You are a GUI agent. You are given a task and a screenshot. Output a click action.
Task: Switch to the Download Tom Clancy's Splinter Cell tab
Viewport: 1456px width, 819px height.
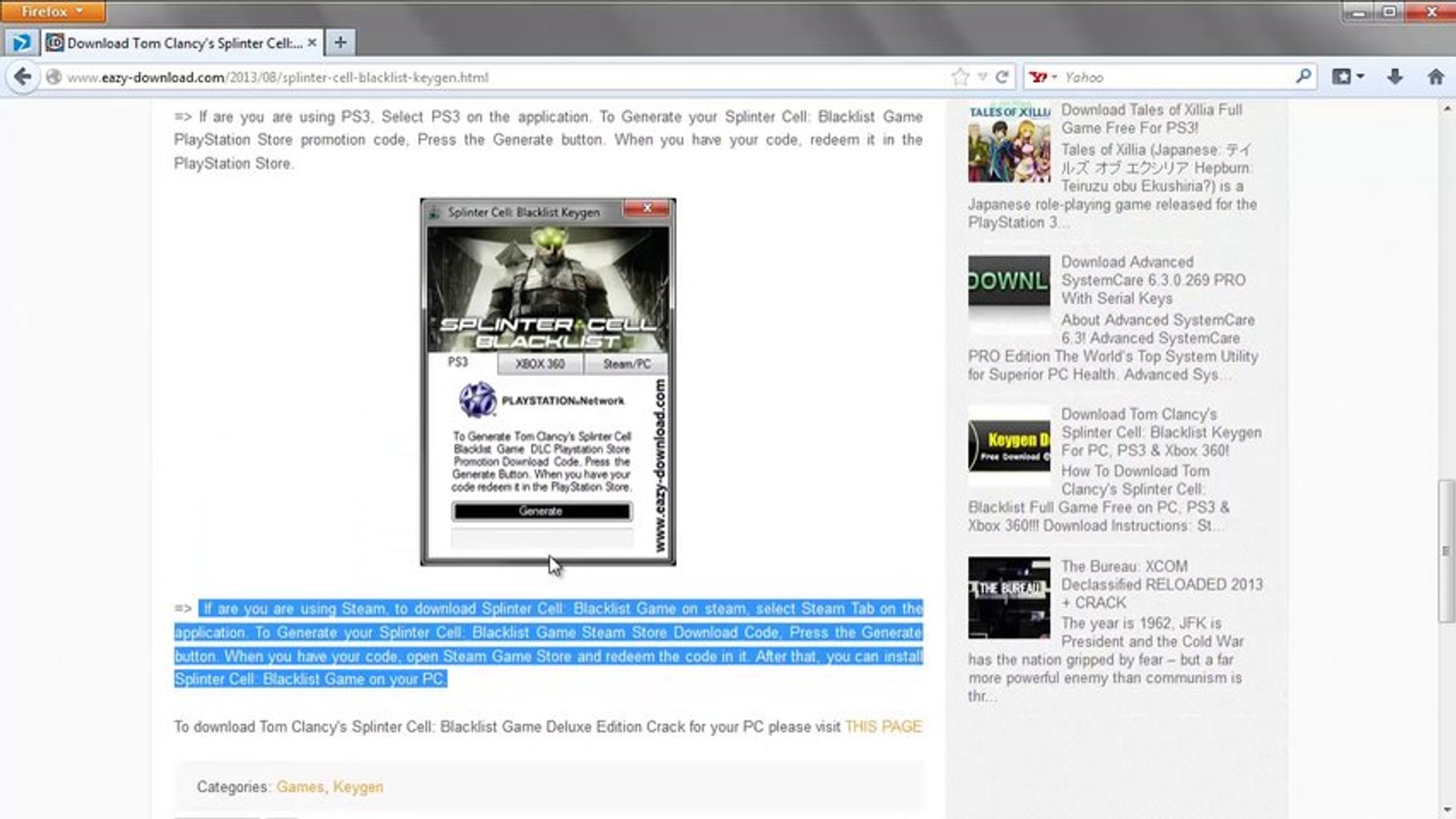182,43
